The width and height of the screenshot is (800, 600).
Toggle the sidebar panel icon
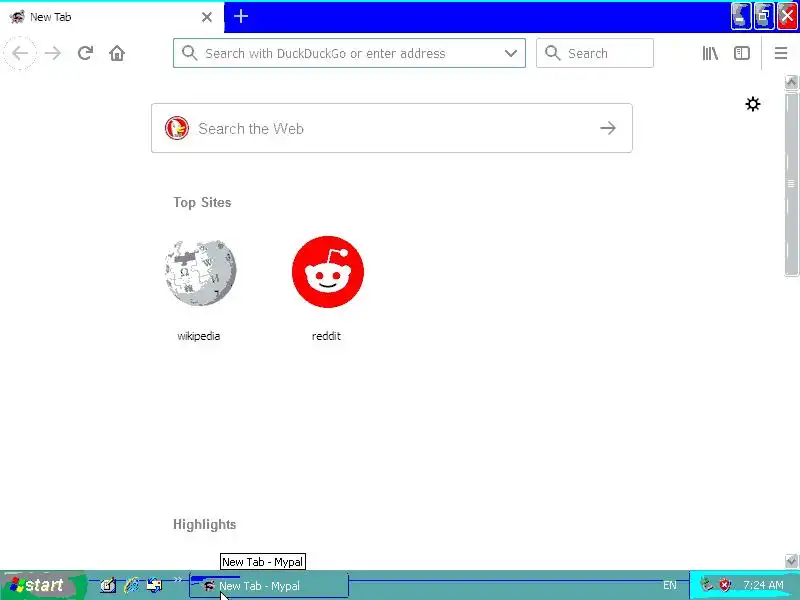742,53
